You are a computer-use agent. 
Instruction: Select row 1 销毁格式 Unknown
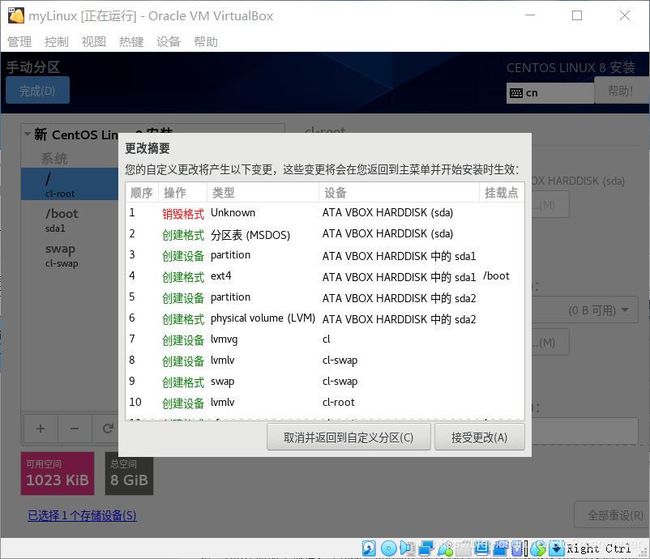(x=325, y=213)
